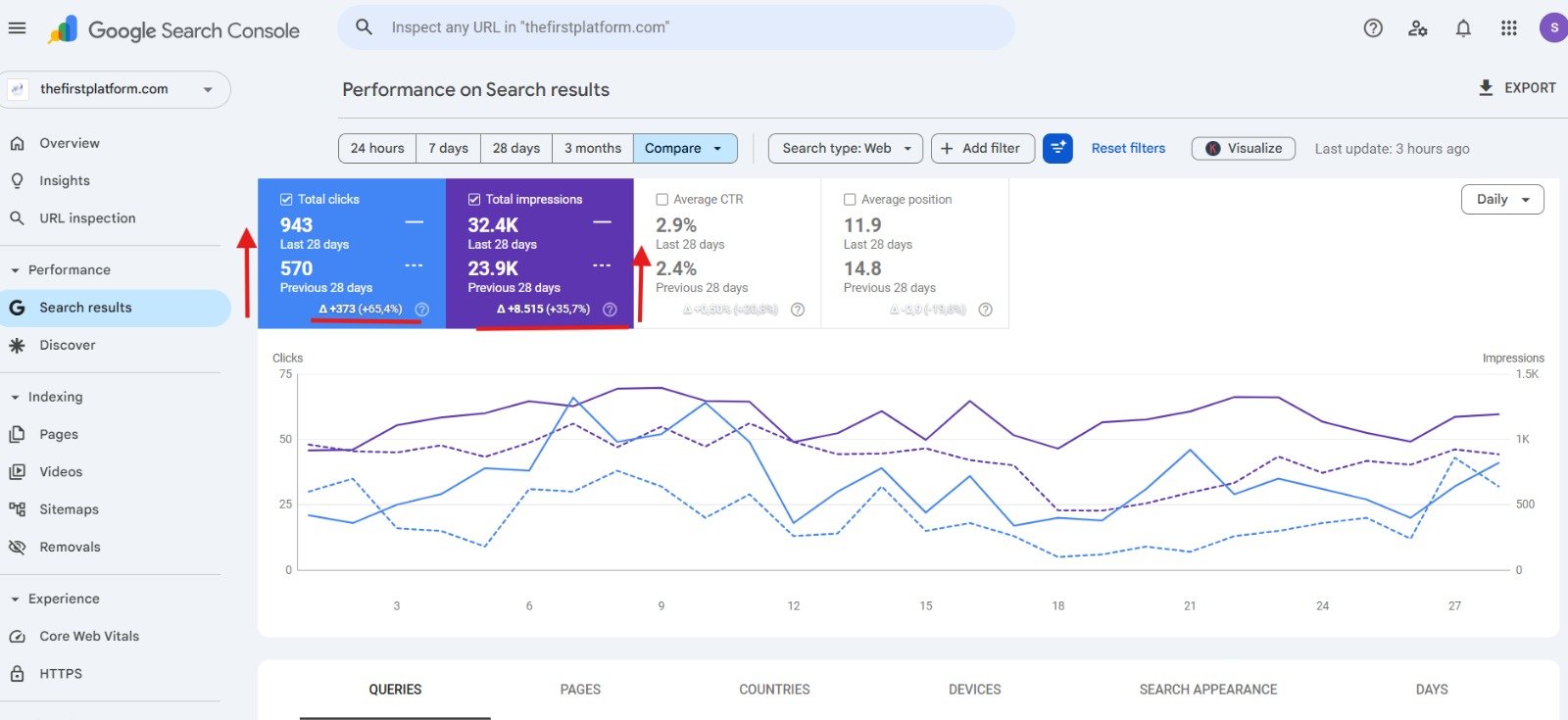Switch to the Pages tab
This screenshot has height=720, width=1568.
[580, 690]
